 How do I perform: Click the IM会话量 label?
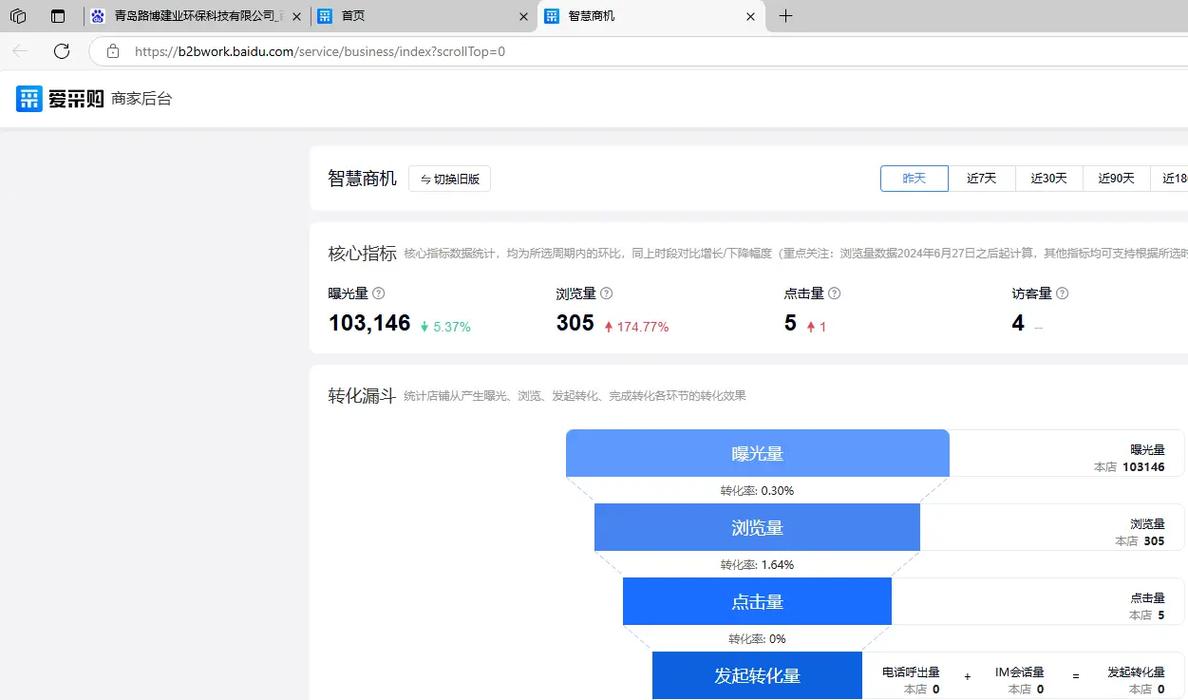[1019, 672]
